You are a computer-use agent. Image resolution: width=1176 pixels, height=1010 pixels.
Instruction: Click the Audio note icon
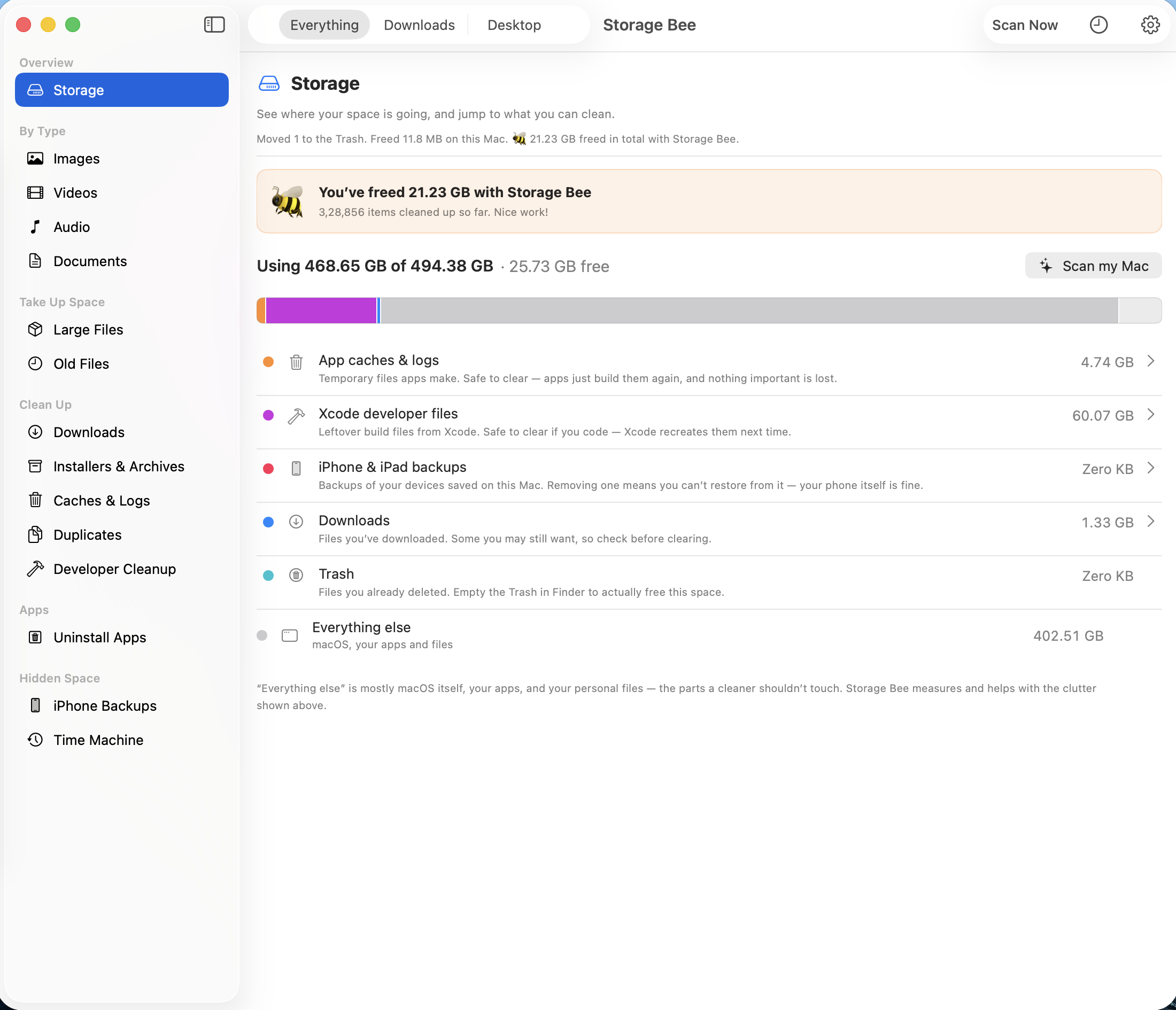[x=35, y=227]
